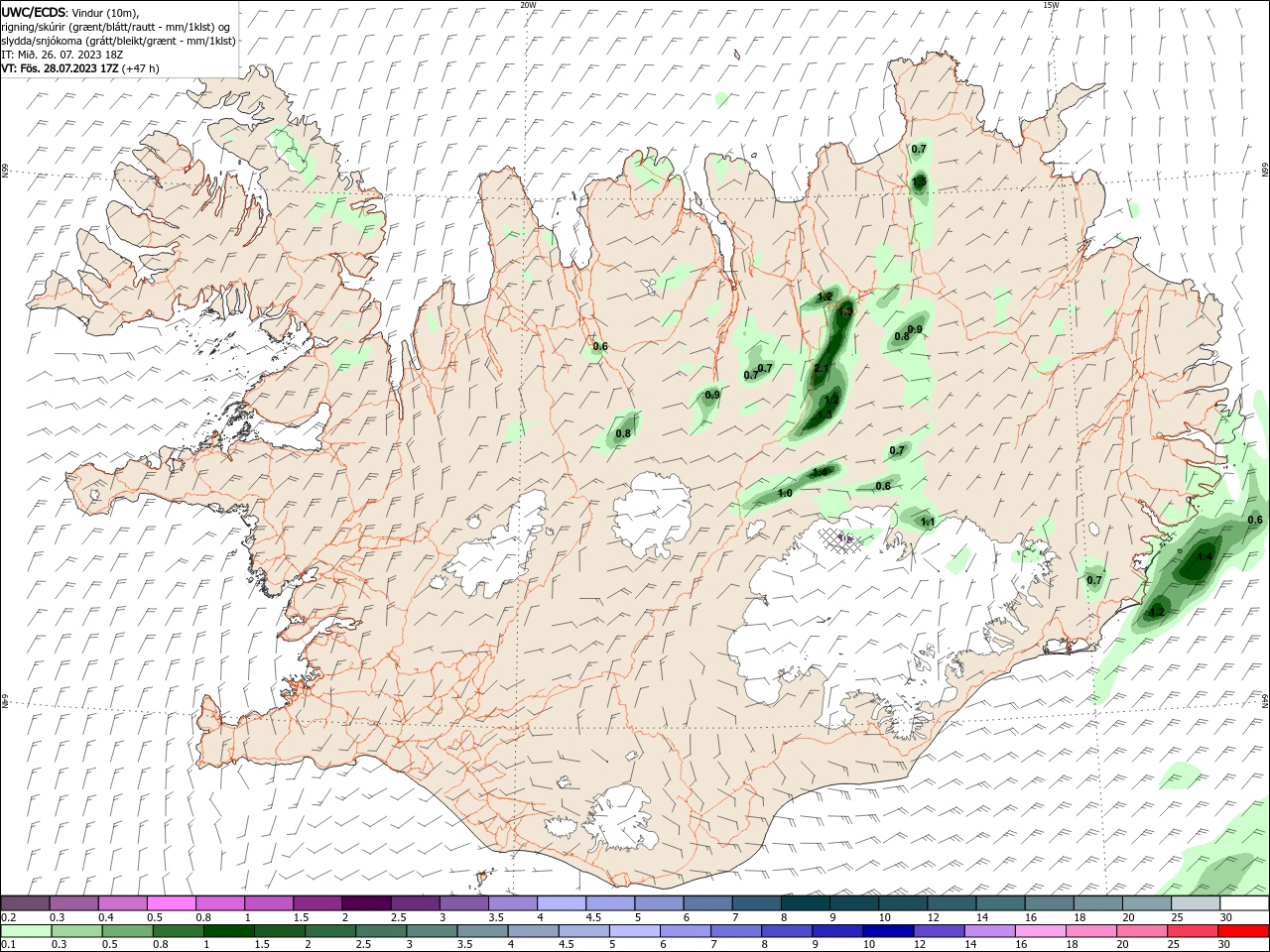Pick the medium green 0.5 swatch in lower legend bar

coord(127,931)
